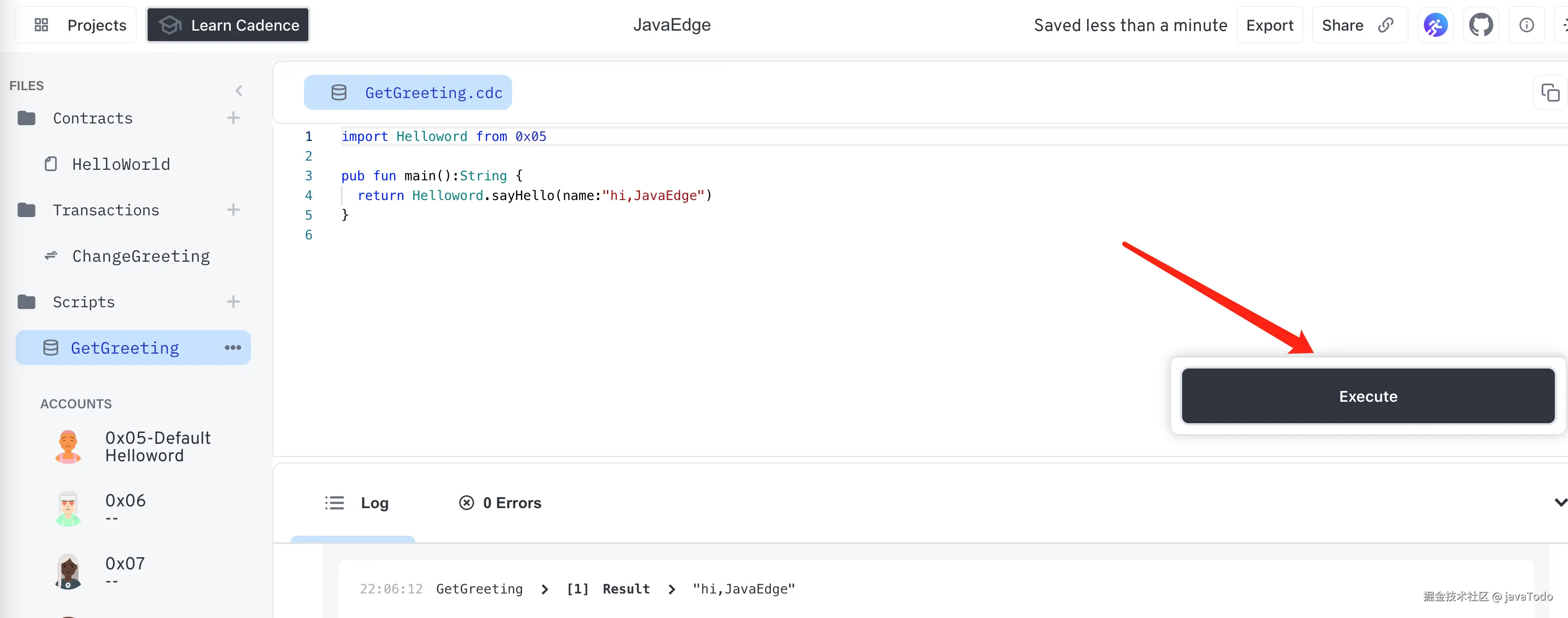Screen dimensions: 1568x618
Task: Add a new transaction with plus icon
Action: pos(233,210)
